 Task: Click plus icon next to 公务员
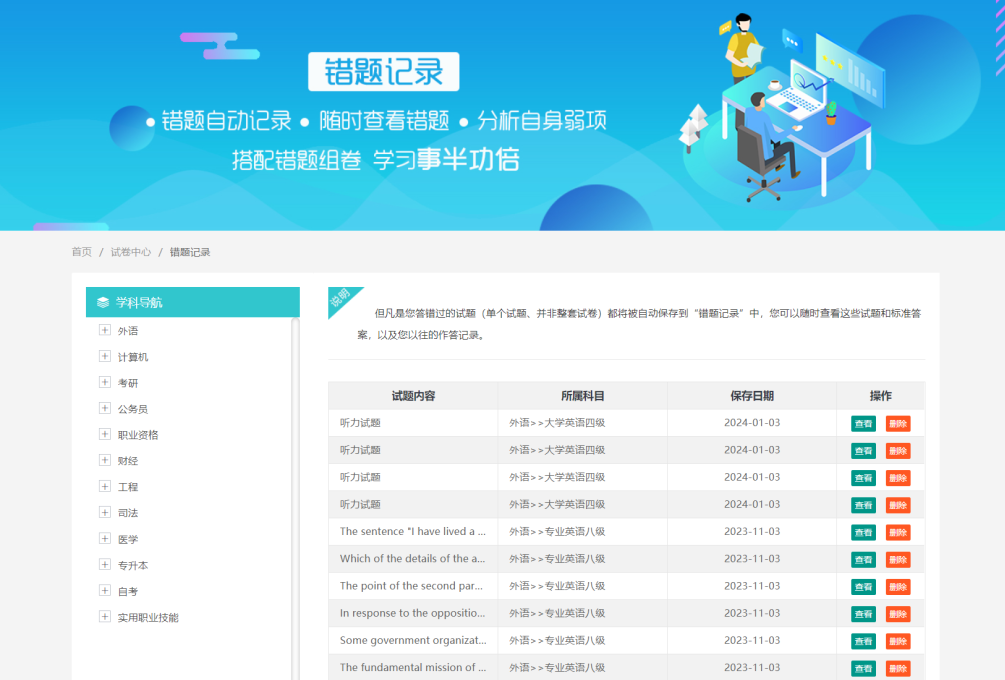pyautogui.click(x=105, y=408)
